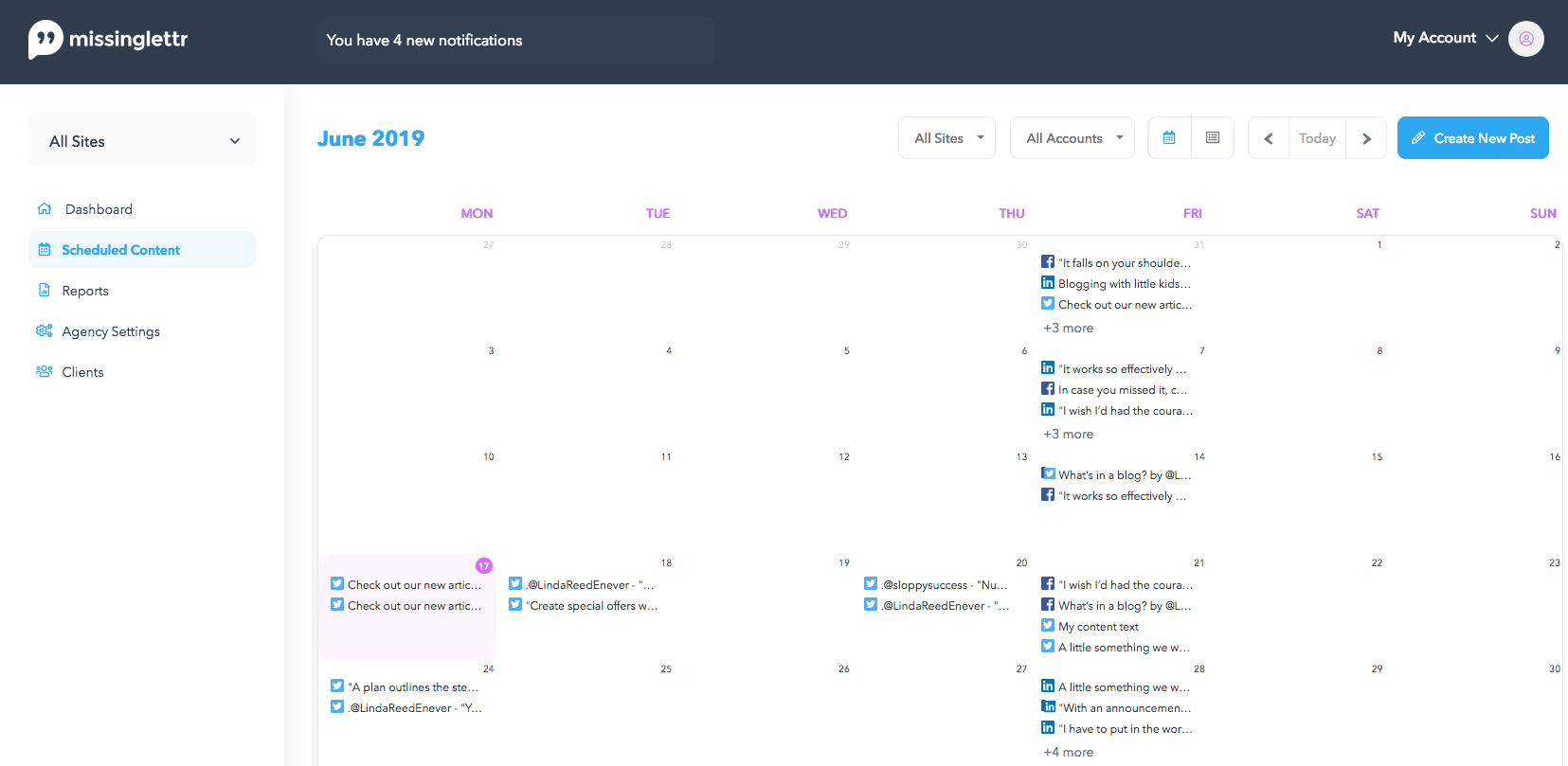Screen dimensions: 1568x766
Task: Go to previous month arrow
Action: pyautogui.click(x=1269, y=138)
